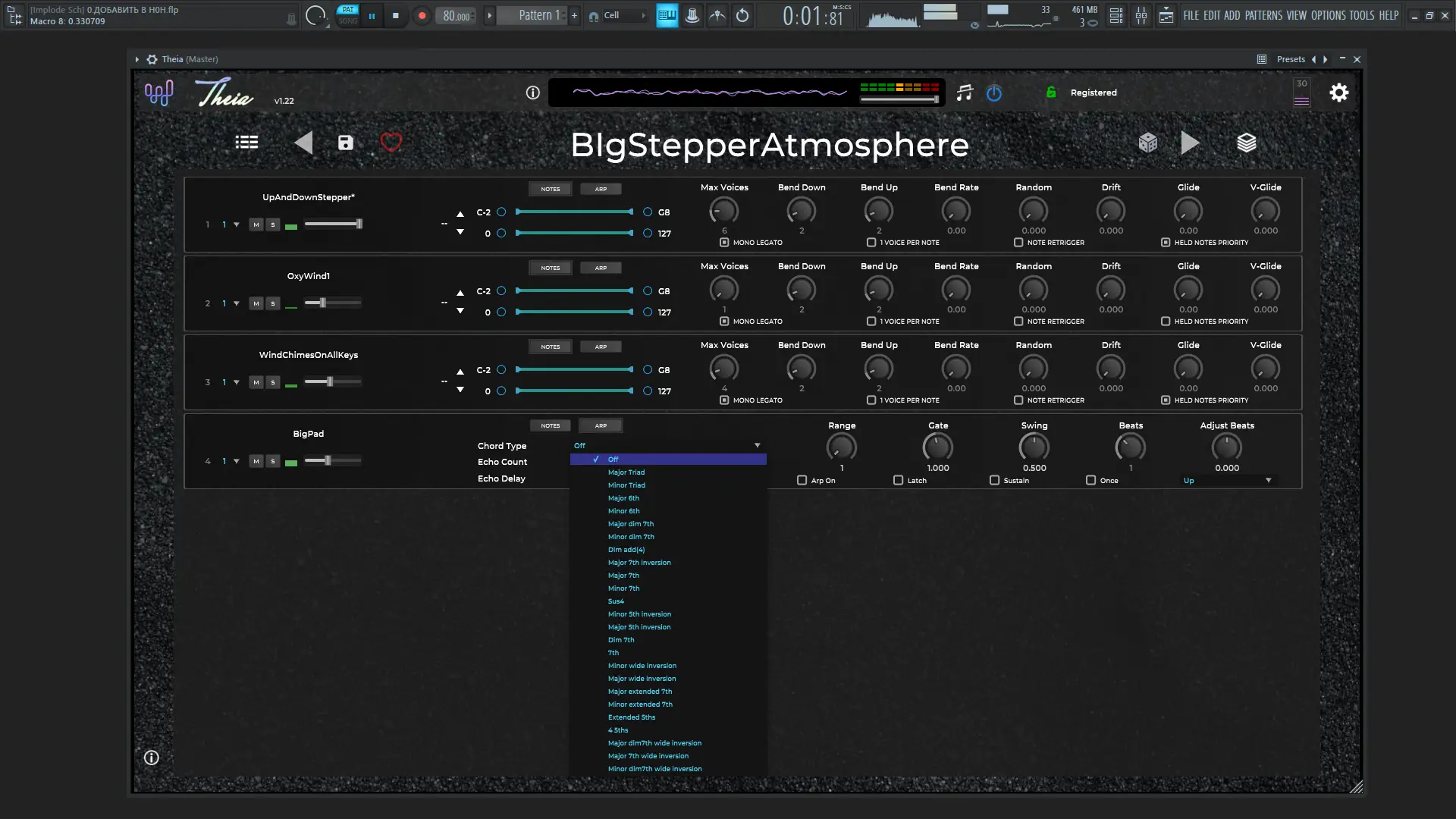Open the layers stack icon
Image resolution: width=1456 pixels, height=819 pixels.
(x=1247, y=143)
